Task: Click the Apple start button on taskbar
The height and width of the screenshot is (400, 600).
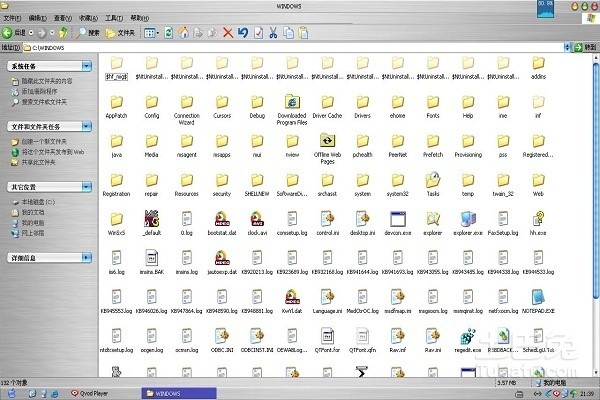Action: tap(11, 393)
